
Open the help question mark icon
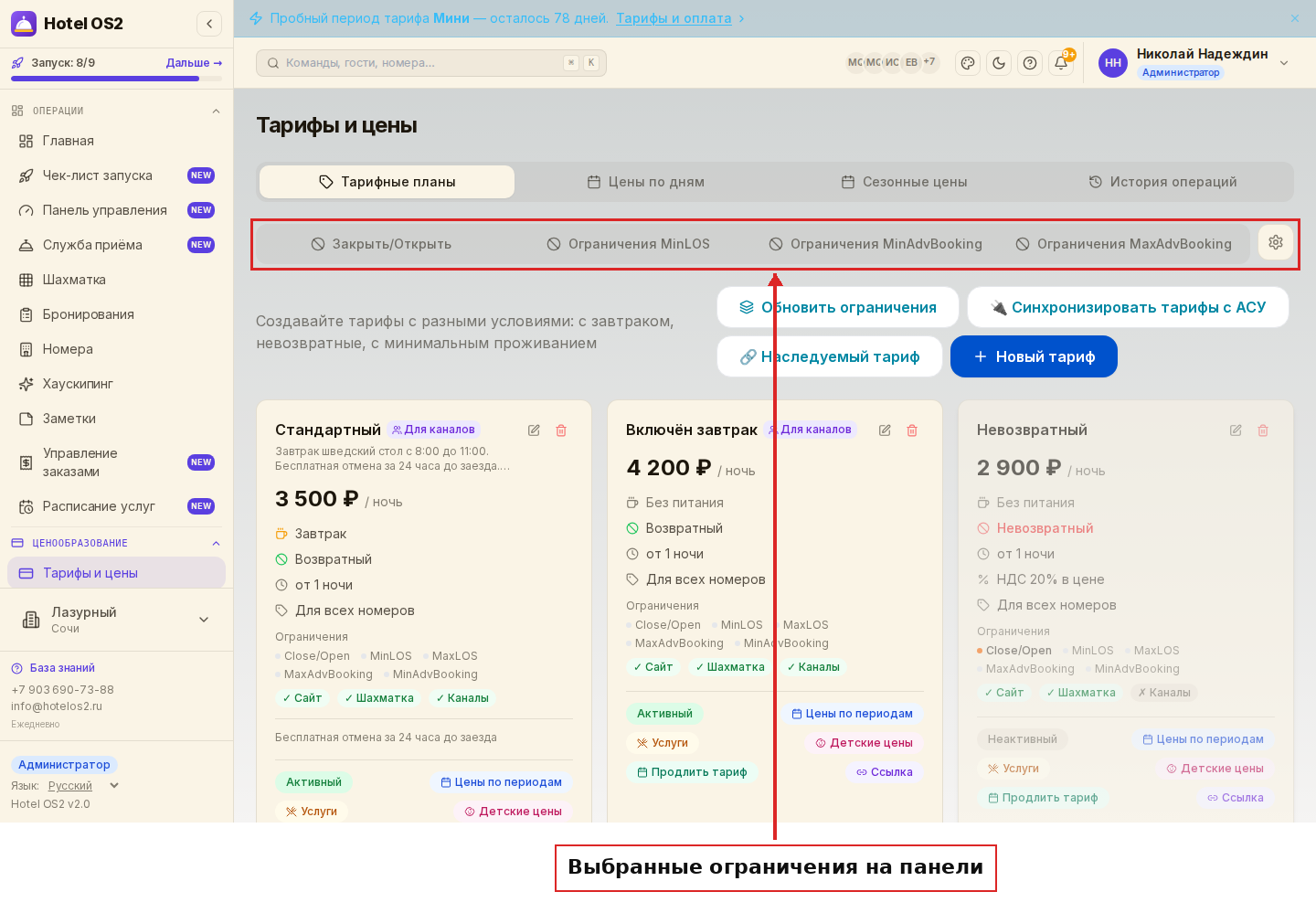coord(1030,63)
